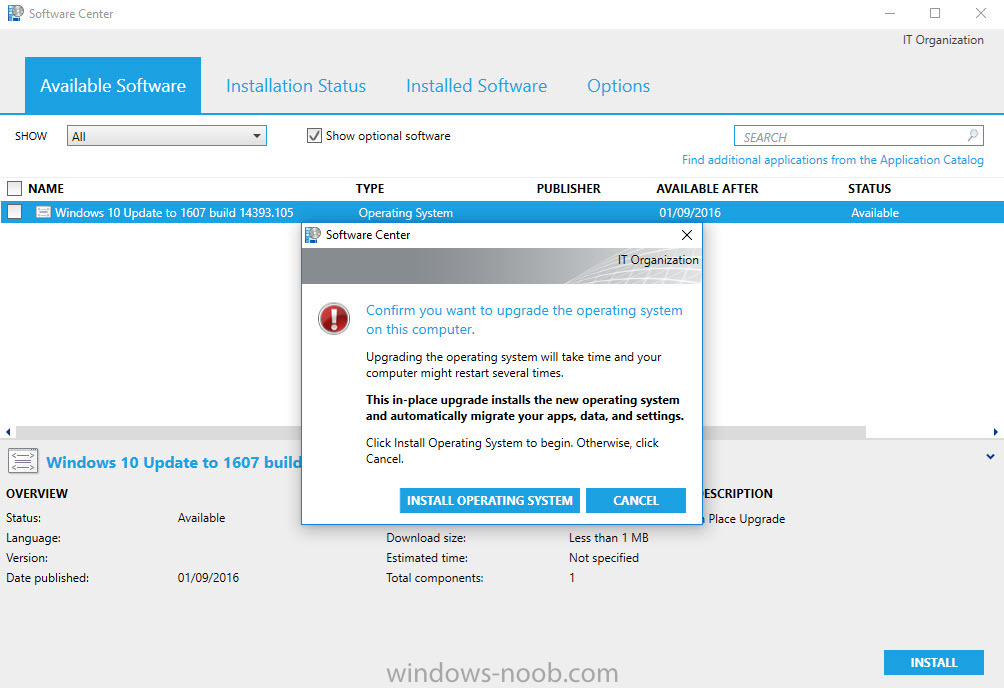Image resolution: width=1004 pixels, height=688 pixels.
Task: Toggle Show optional software checkbox
Action: 314,136
